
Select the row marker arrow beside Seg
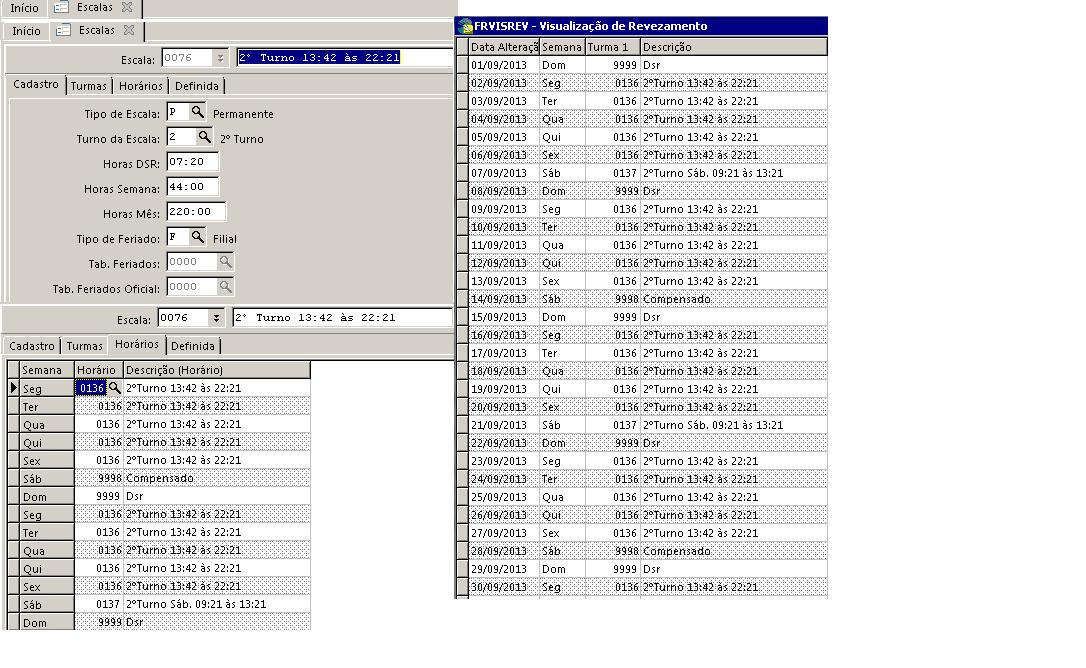coord(13,388)
